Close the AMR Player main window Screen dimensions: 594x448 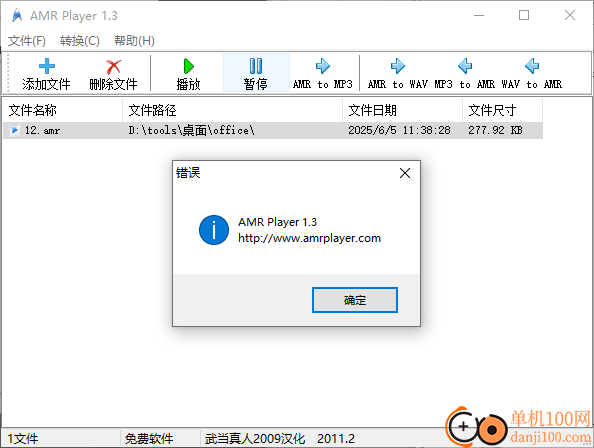click(570, 16)
